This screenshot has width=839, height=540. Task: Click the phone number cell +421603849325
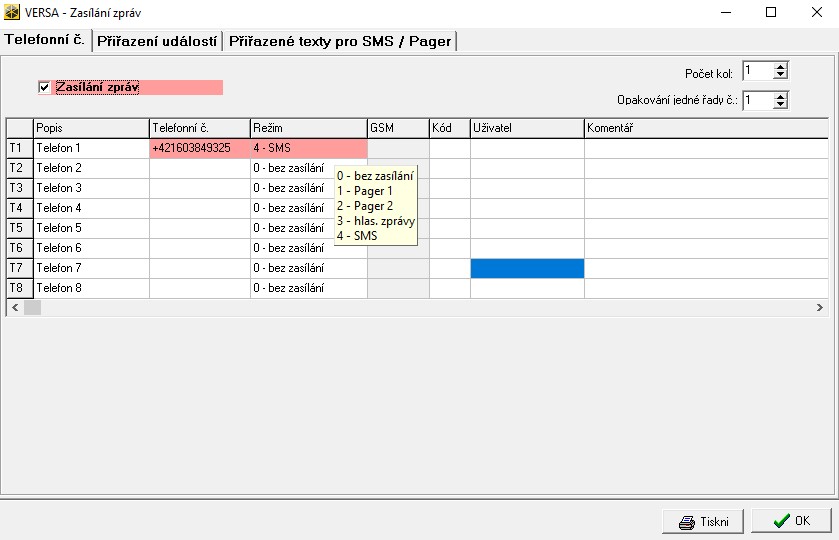pos(199,148)
